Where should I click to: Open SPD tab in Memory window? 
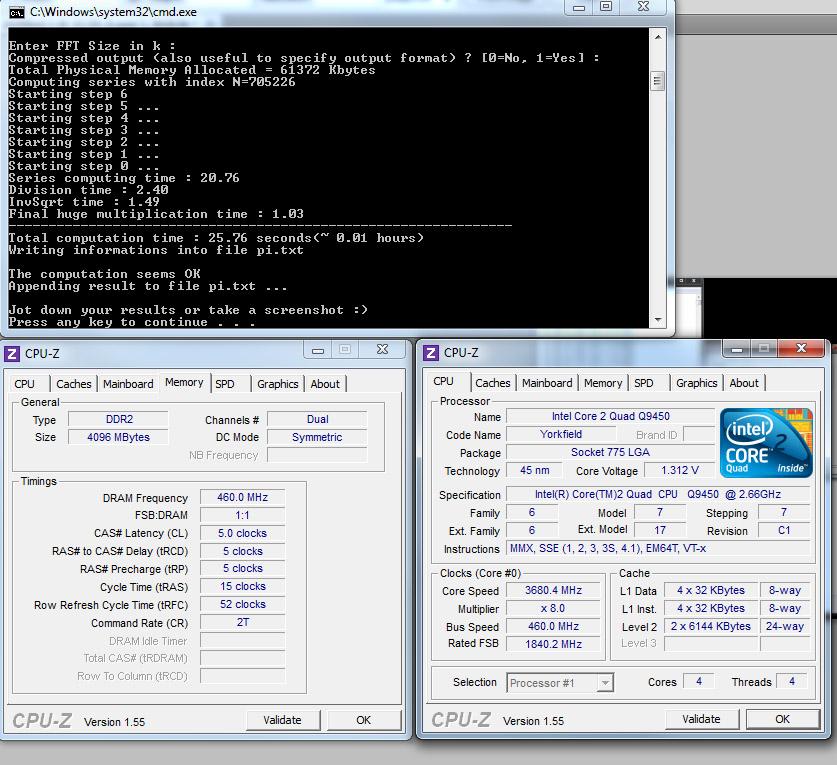[225, 384]
